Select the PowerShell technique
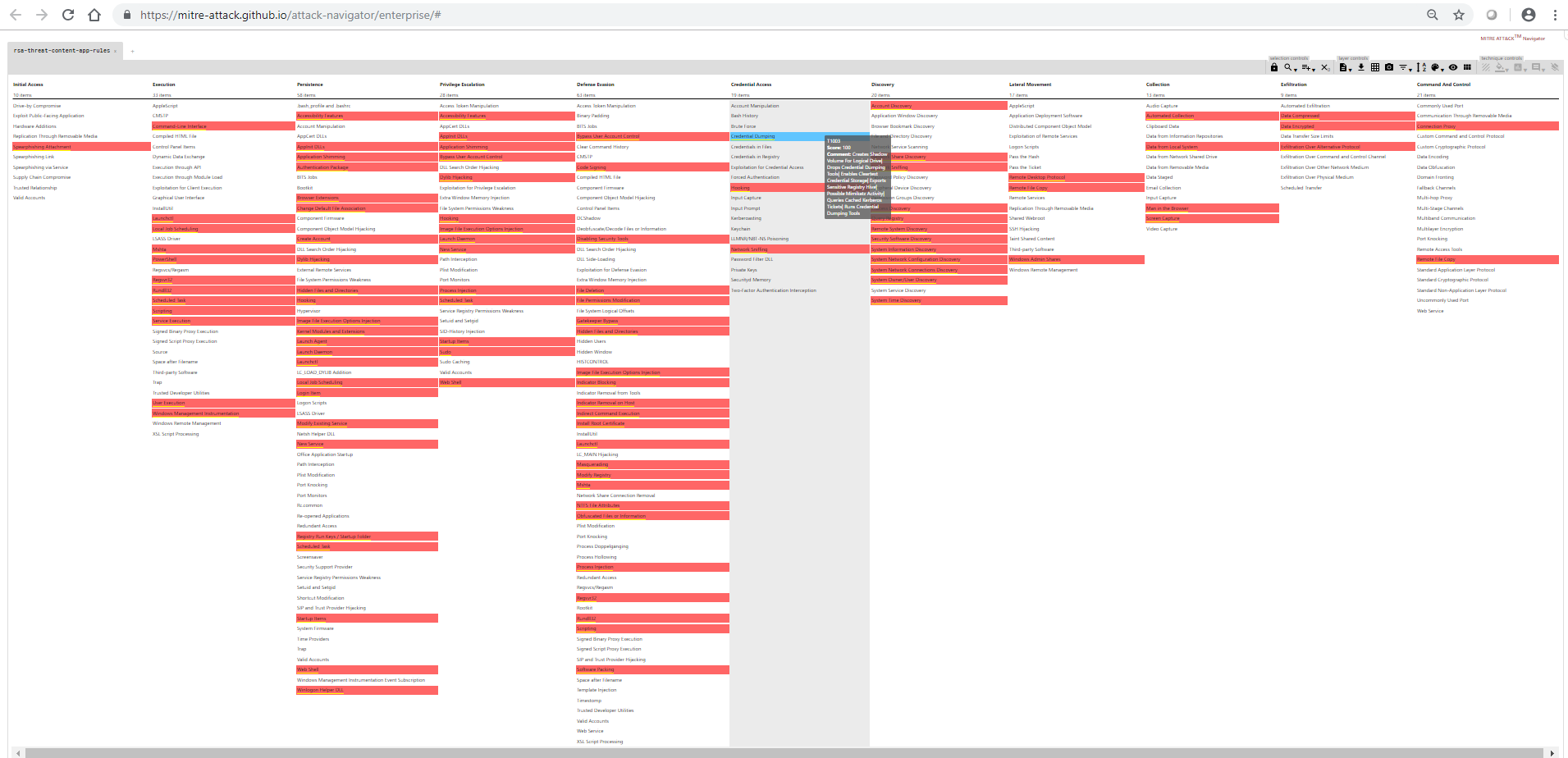 223,259
